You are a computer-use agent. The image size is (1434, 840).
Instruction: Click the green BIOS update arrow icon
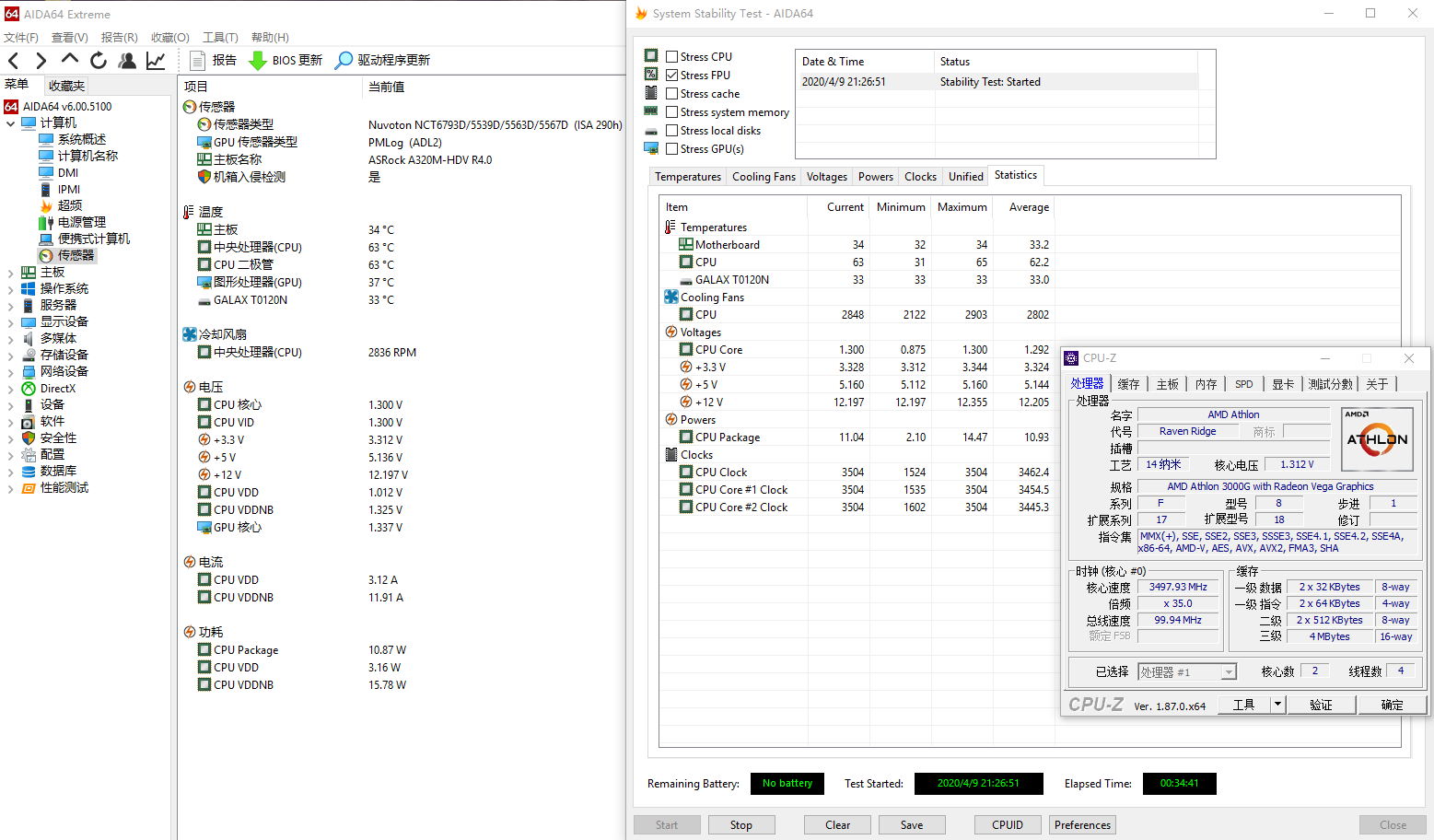(258, 61)
